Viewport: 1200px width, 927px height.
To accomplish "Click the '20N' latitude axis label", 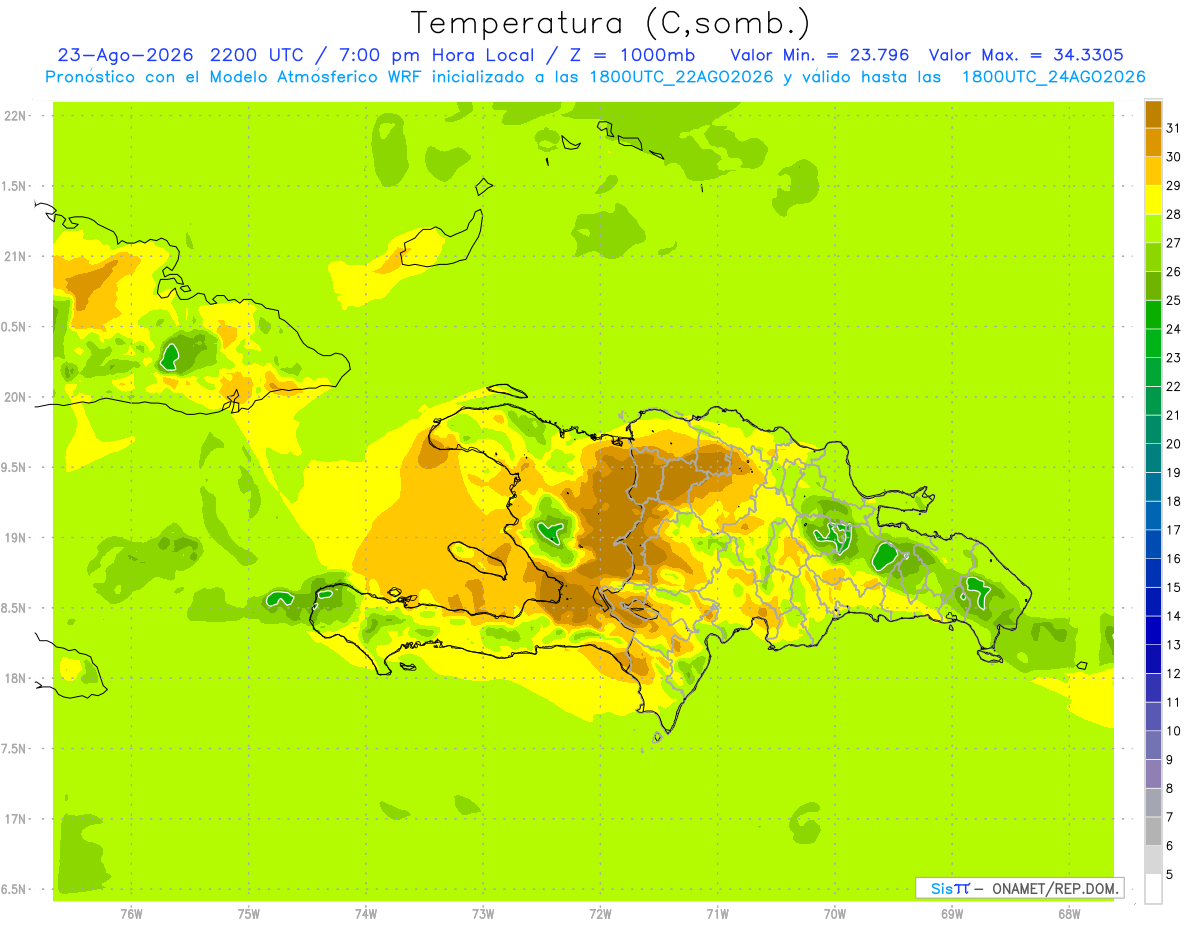I will [15, 397].
